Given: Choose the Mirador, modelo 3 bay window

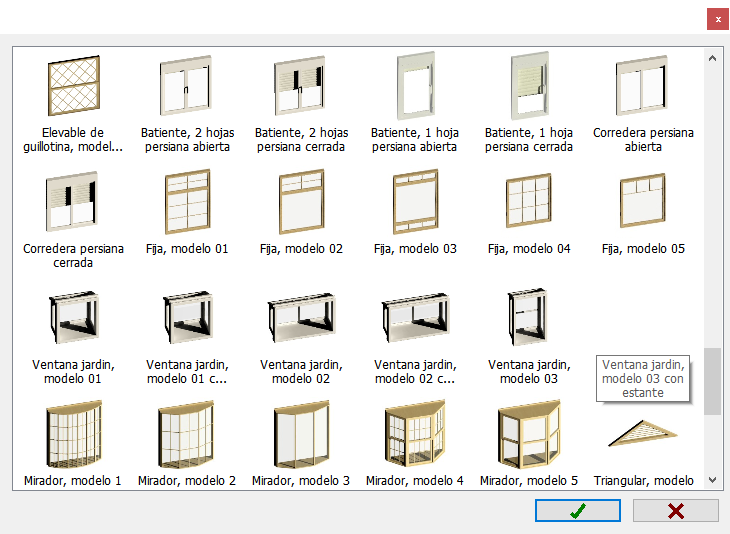Looking at the screenshot, I should pyautogui.click(x=302, y=434).
